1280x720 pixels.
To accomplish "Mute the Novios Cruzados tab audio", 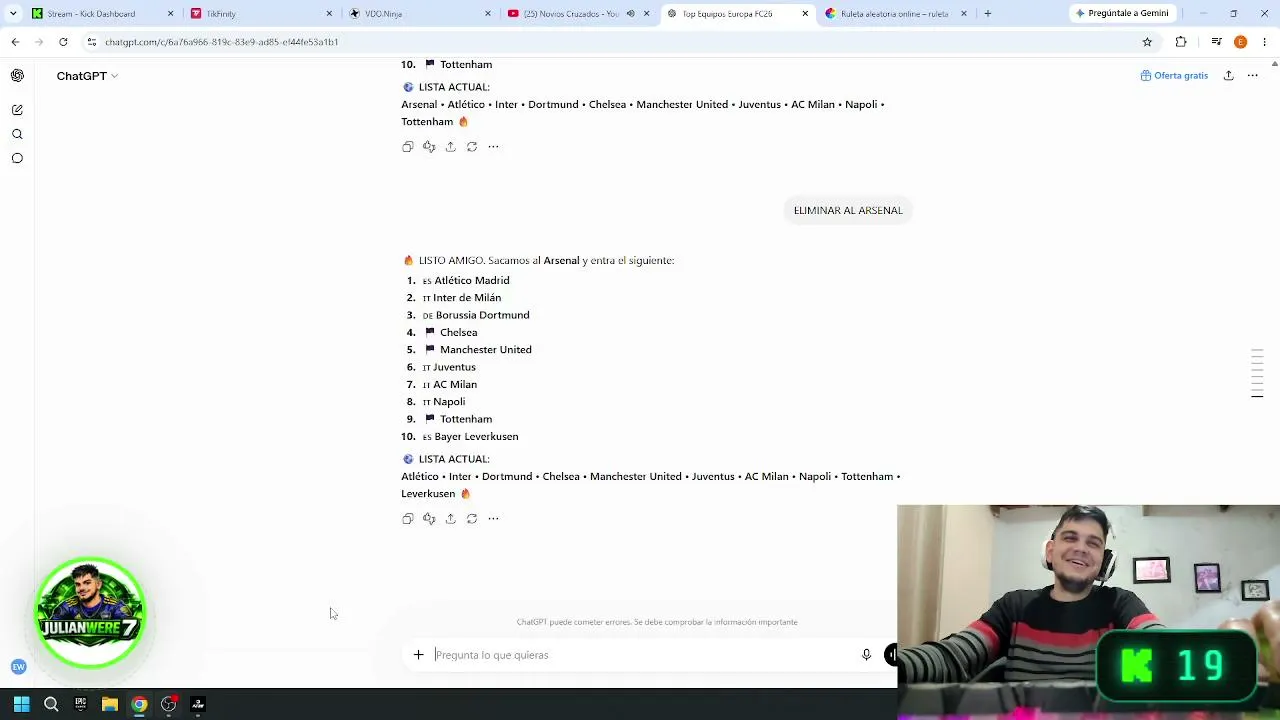I will [630, 14].
